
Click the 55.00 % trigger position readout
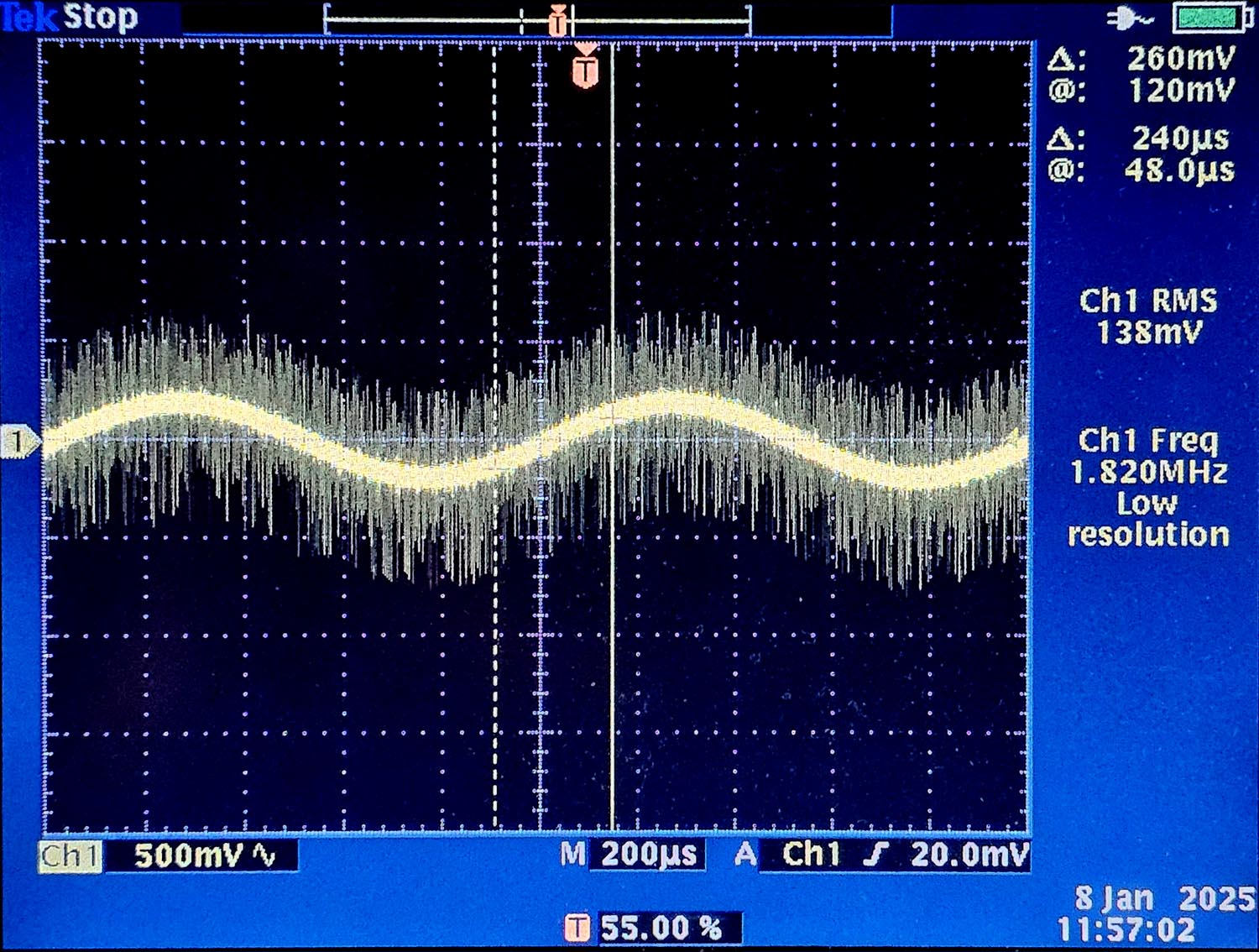[x=661, y=928]
